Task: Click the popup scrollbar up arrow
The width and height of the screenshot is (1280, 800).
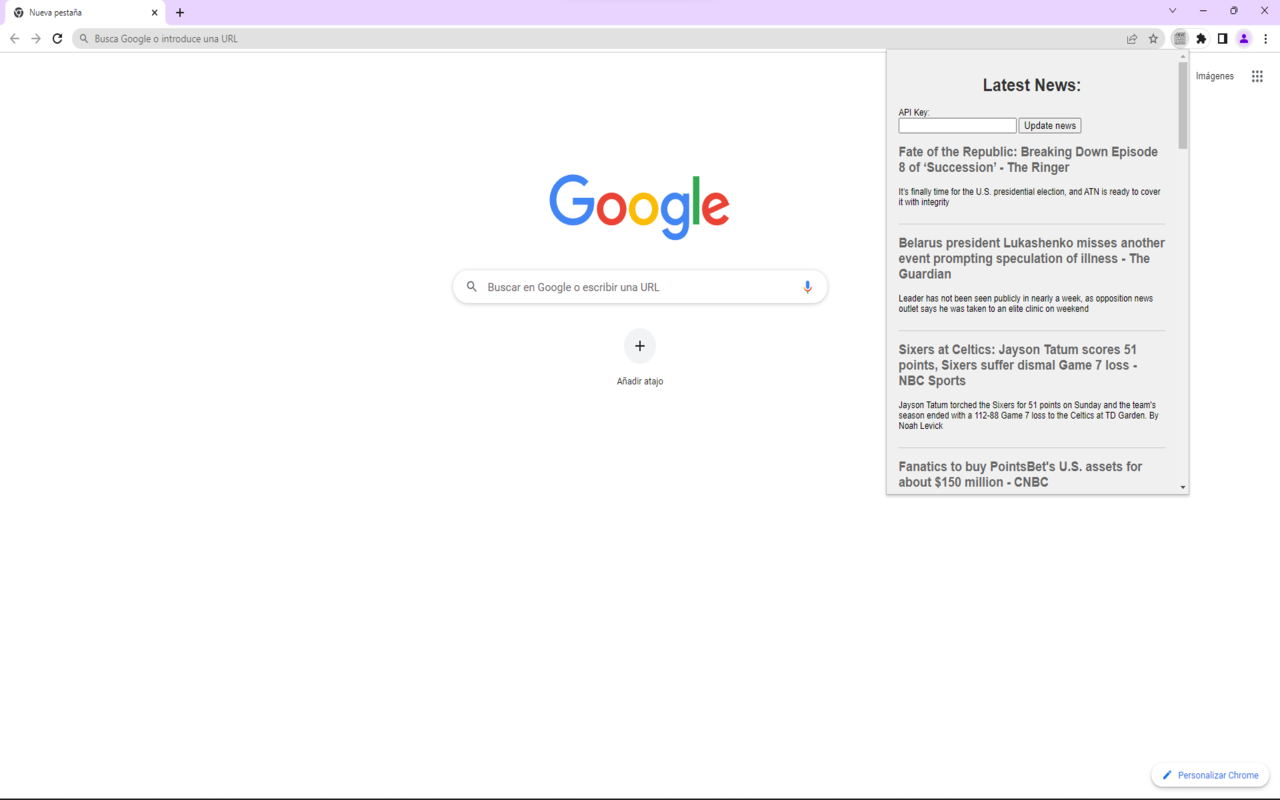Action: pos(1183,57)
